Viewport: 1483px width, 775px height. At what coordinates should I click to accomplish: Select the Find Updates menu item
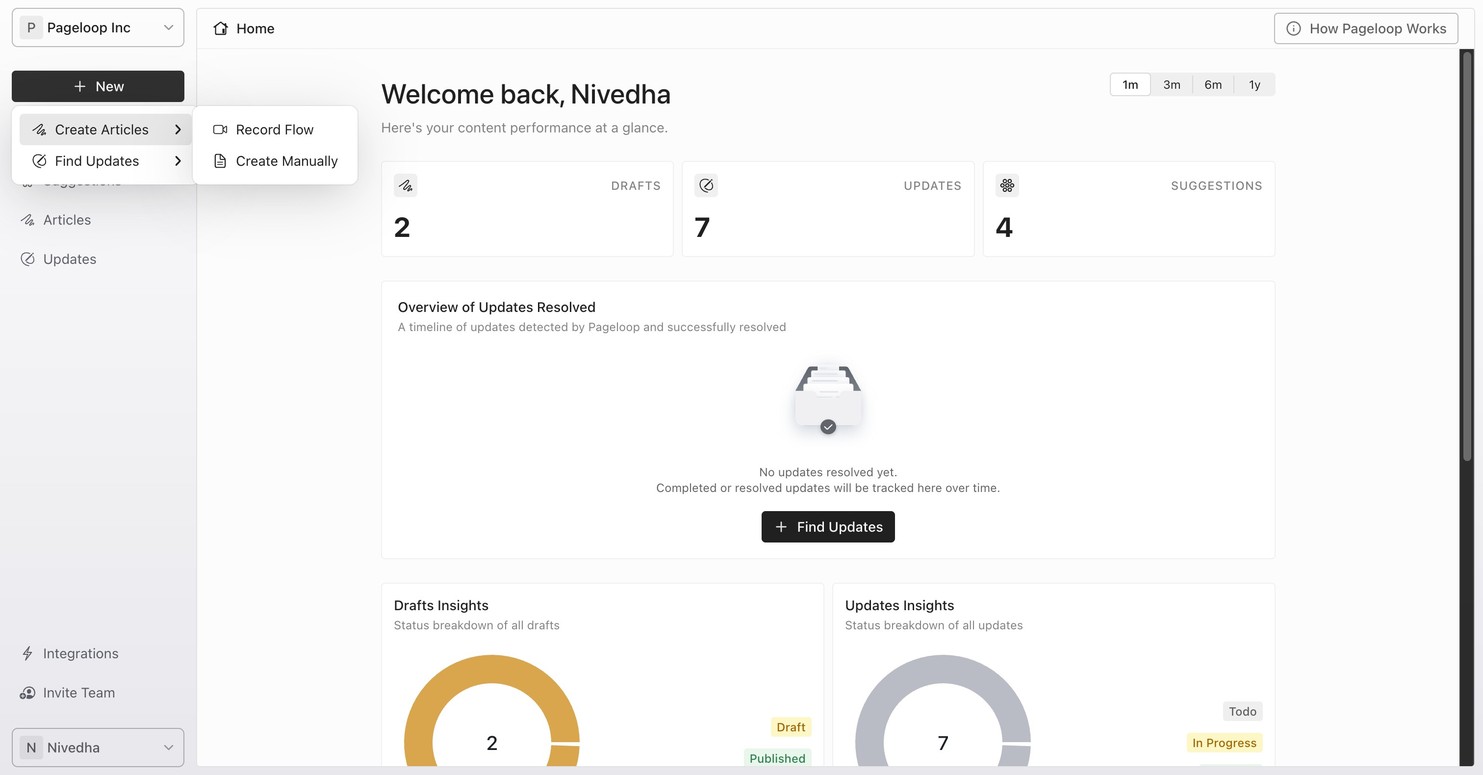pyautogui.click(x=105, y=161)
